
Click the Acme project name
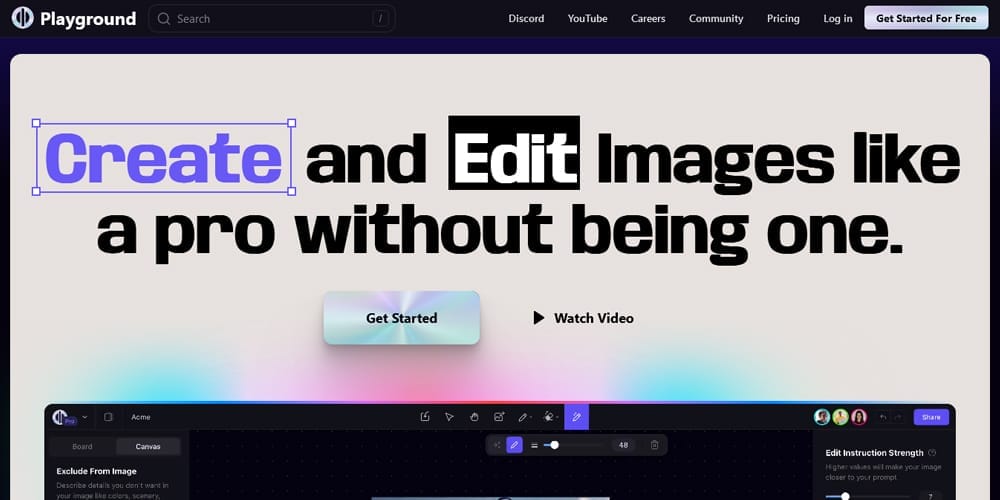pos(141,417)
